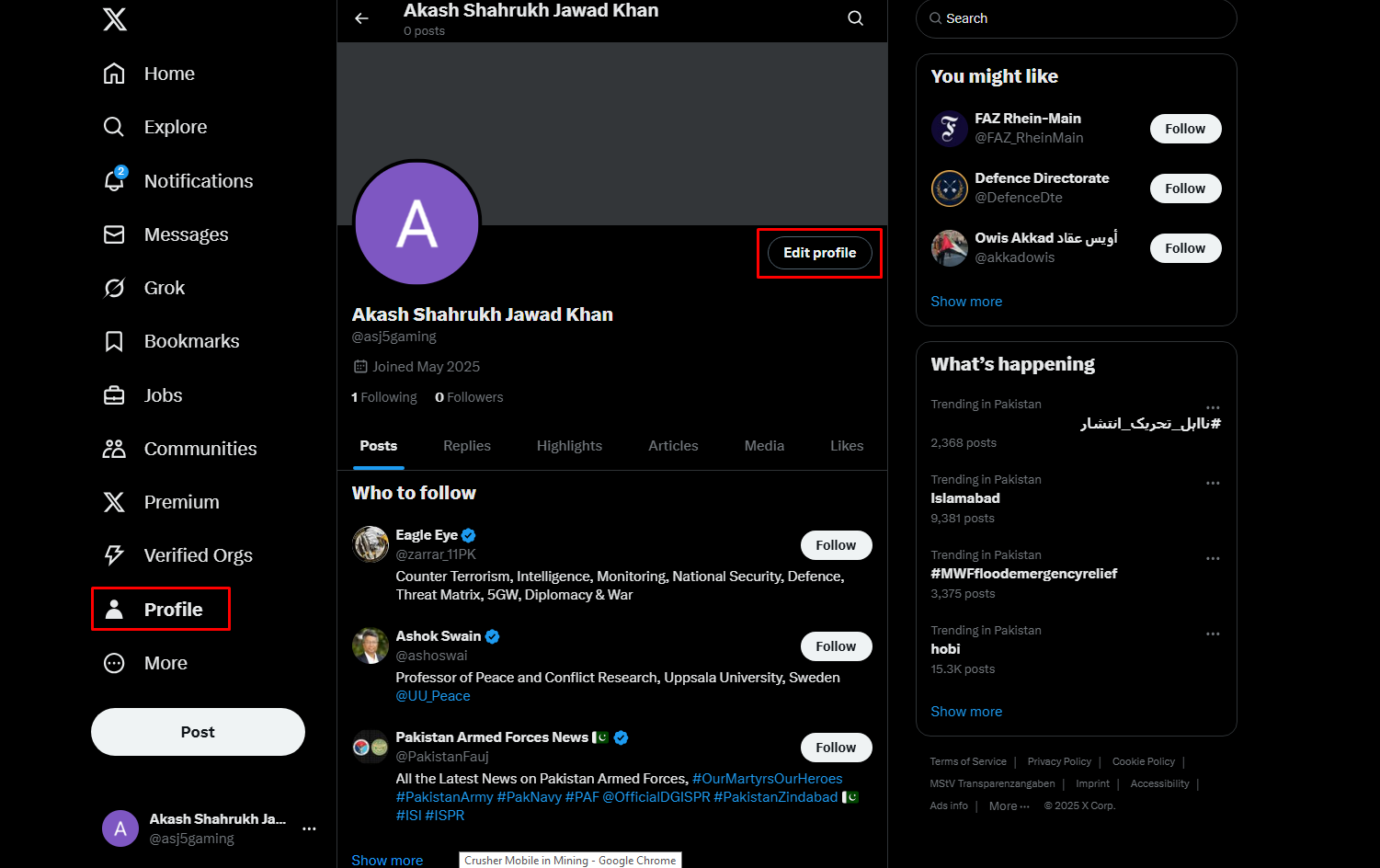Open the Home feed via sidebar icon
This screenshot has height=868, width=1380.
point(114,73)
